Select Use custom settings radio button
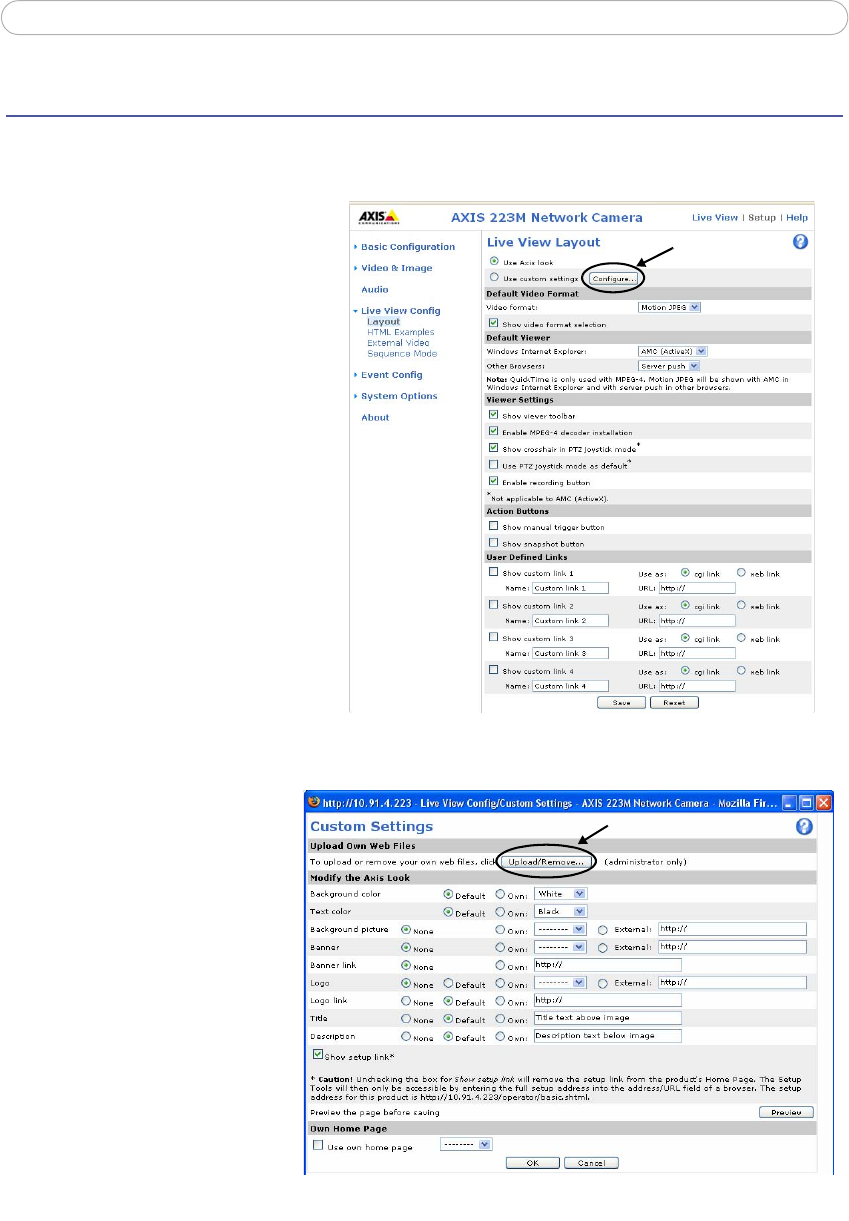The height and width of the screenshot is (1221, 849). (494, 277)
